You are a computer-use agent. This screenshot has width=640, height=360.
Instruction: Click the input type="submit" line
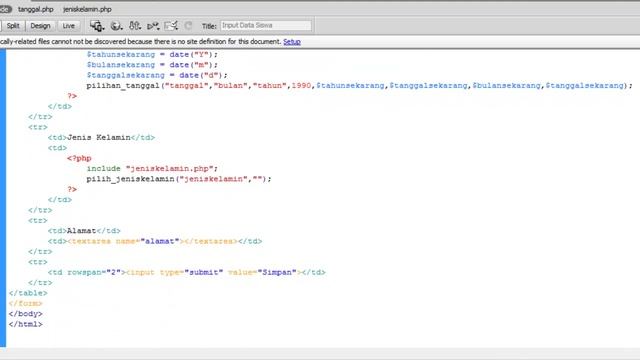[187, 272]
